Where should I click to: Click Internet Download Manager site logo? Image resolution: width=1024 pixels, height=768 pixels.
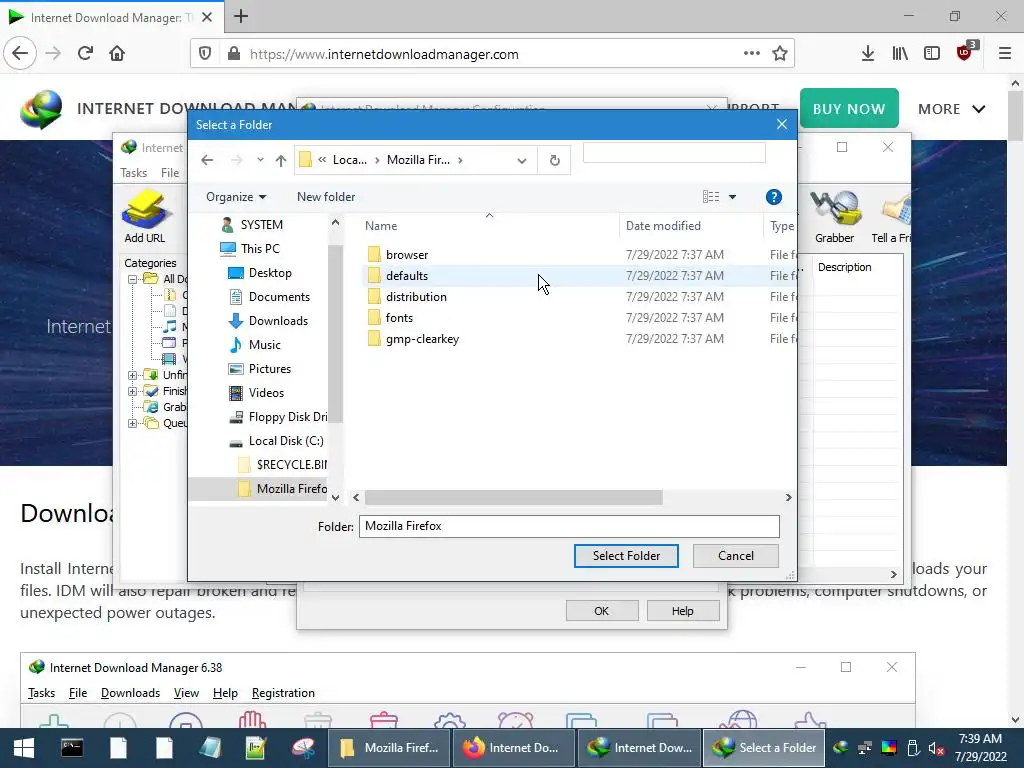click(x=41, y=109)
